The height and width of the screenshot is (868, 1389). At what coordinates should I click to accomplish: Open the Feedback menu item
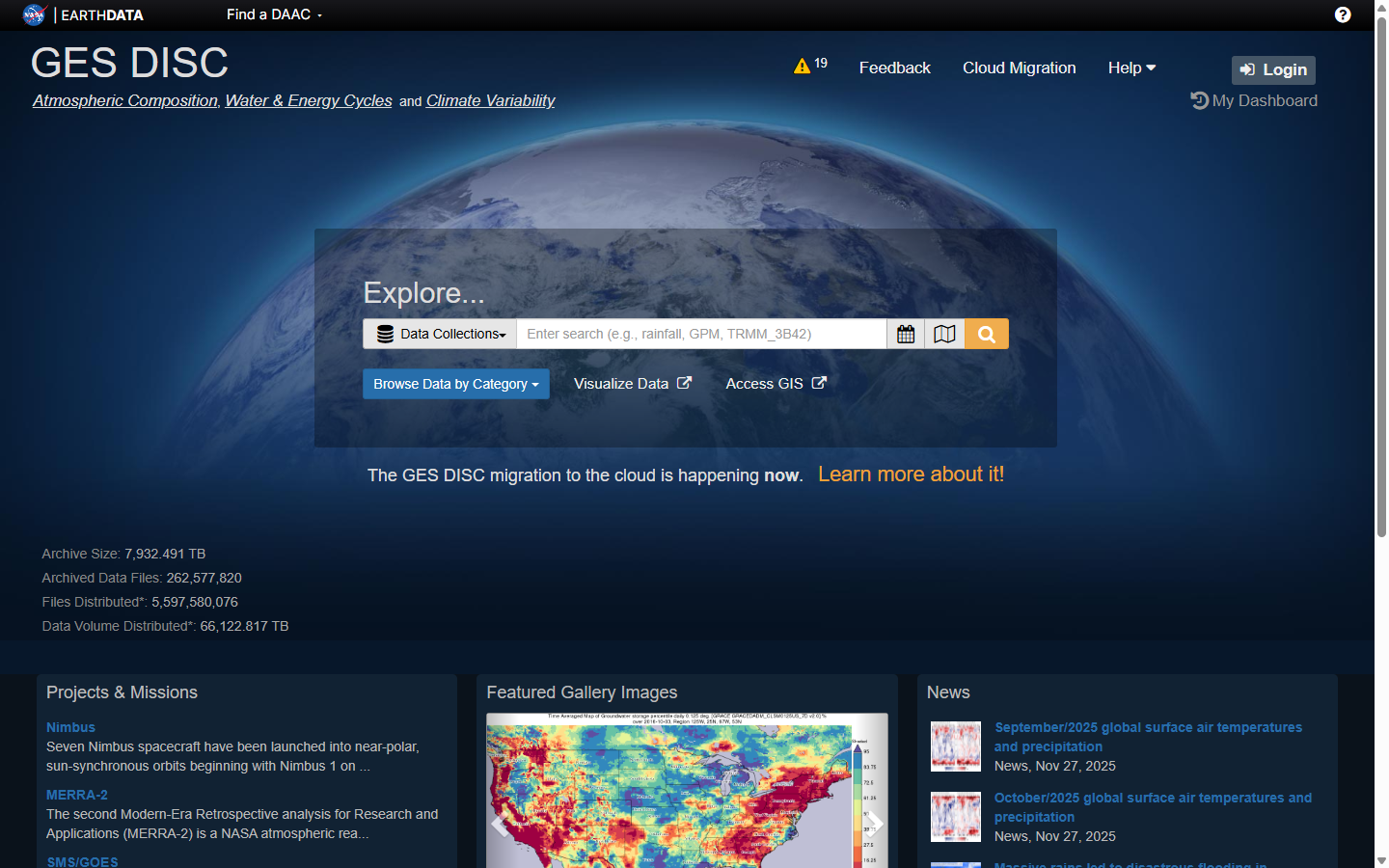pos(894,68)
